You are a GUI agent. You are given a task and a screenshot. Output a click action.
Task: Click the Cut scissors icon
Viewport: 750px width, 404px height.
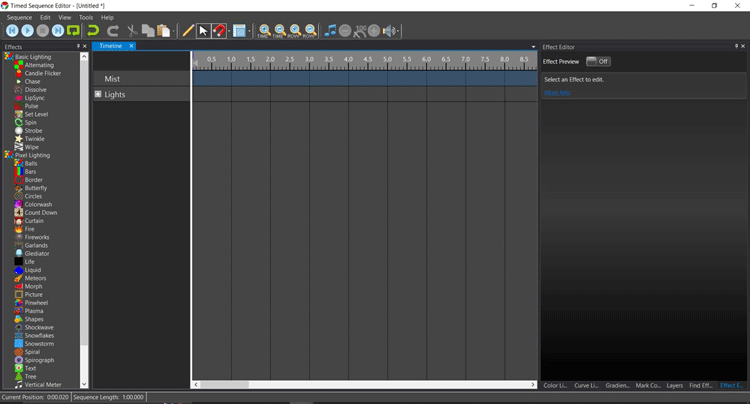point(132,31)
